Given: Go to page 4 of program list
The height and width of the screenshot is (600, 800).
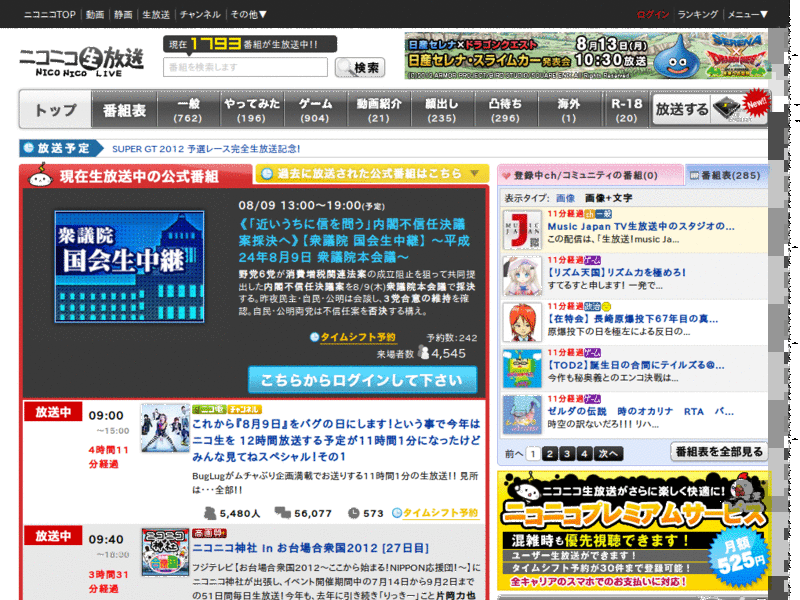Looking at the screenshot, I should tap(584, 454).
